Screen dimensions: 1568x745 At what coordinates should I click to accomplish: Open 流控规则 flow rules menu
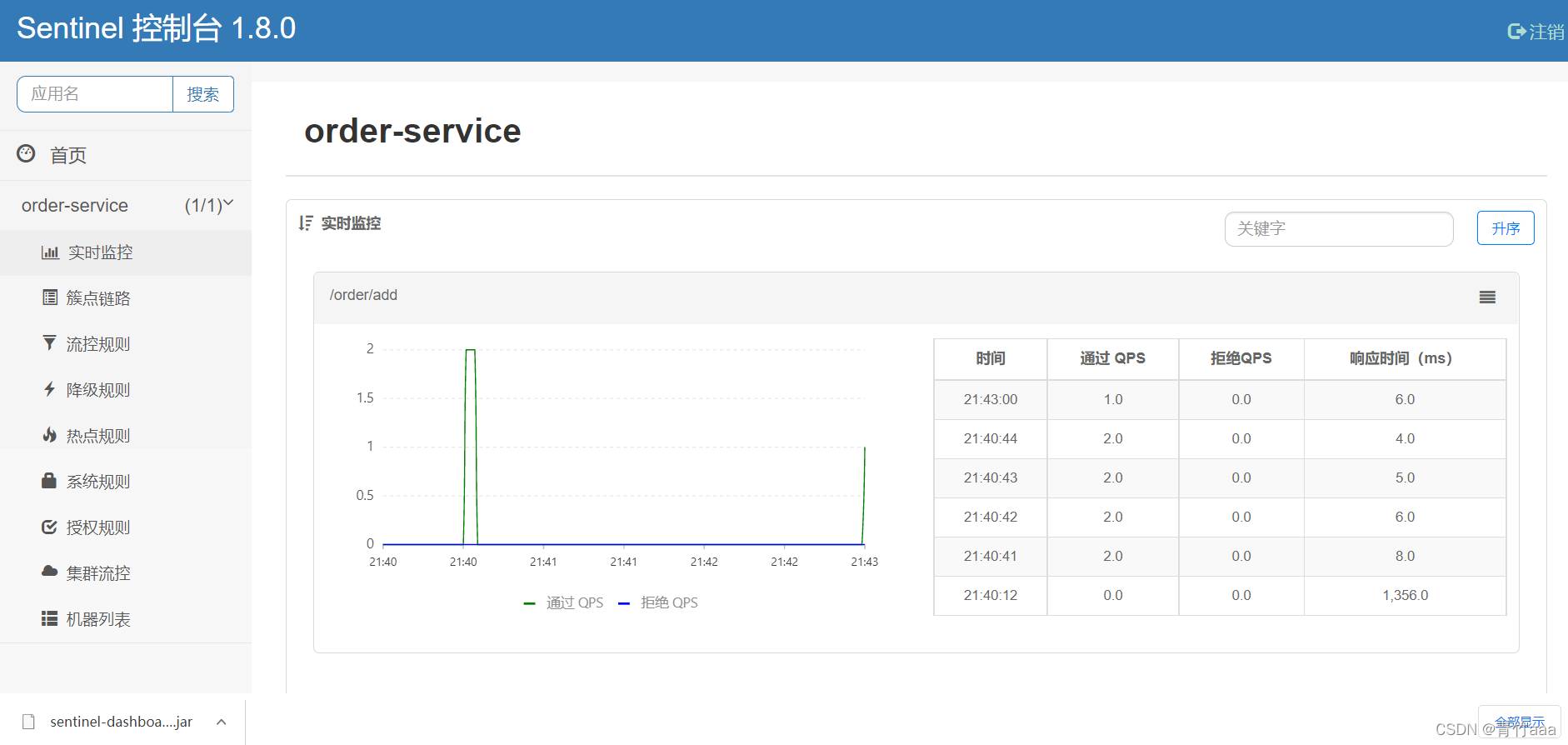[98, 344]
